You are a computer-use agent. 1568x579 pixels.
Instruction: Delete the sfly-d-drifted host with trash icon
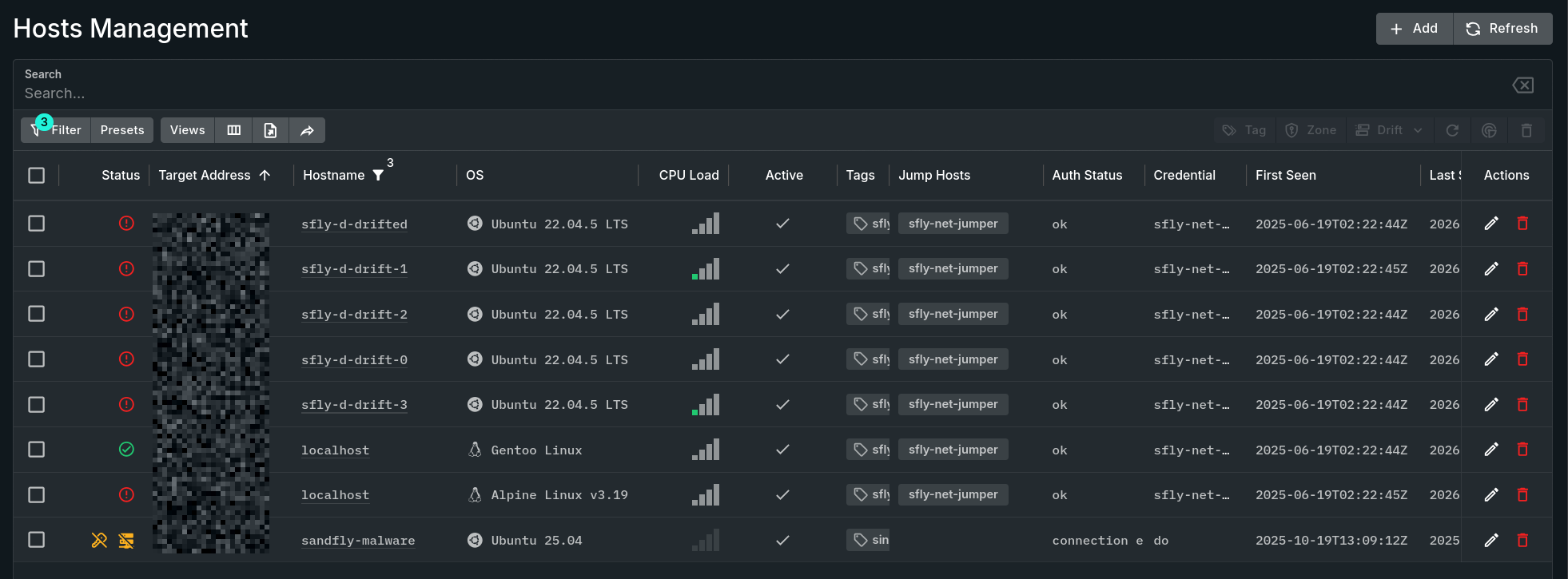coord(1522,224)
